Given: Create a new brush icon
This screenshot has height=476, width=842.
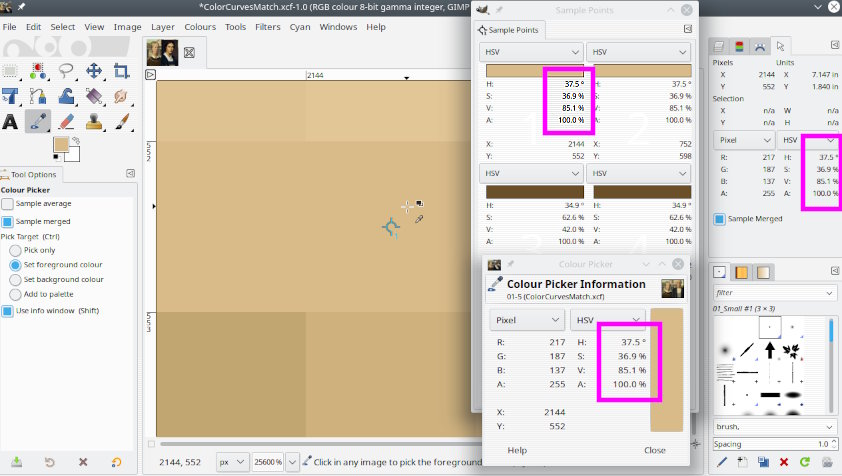Looking at the screenshot, I should 743,462.
